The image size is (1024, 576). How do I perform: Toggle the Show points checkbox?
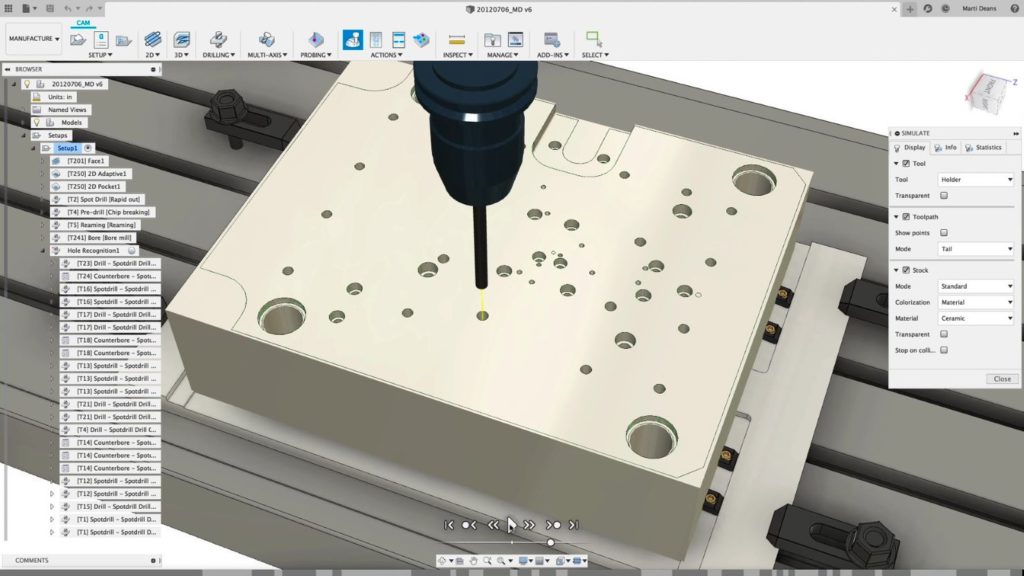(x=944, y=232)
